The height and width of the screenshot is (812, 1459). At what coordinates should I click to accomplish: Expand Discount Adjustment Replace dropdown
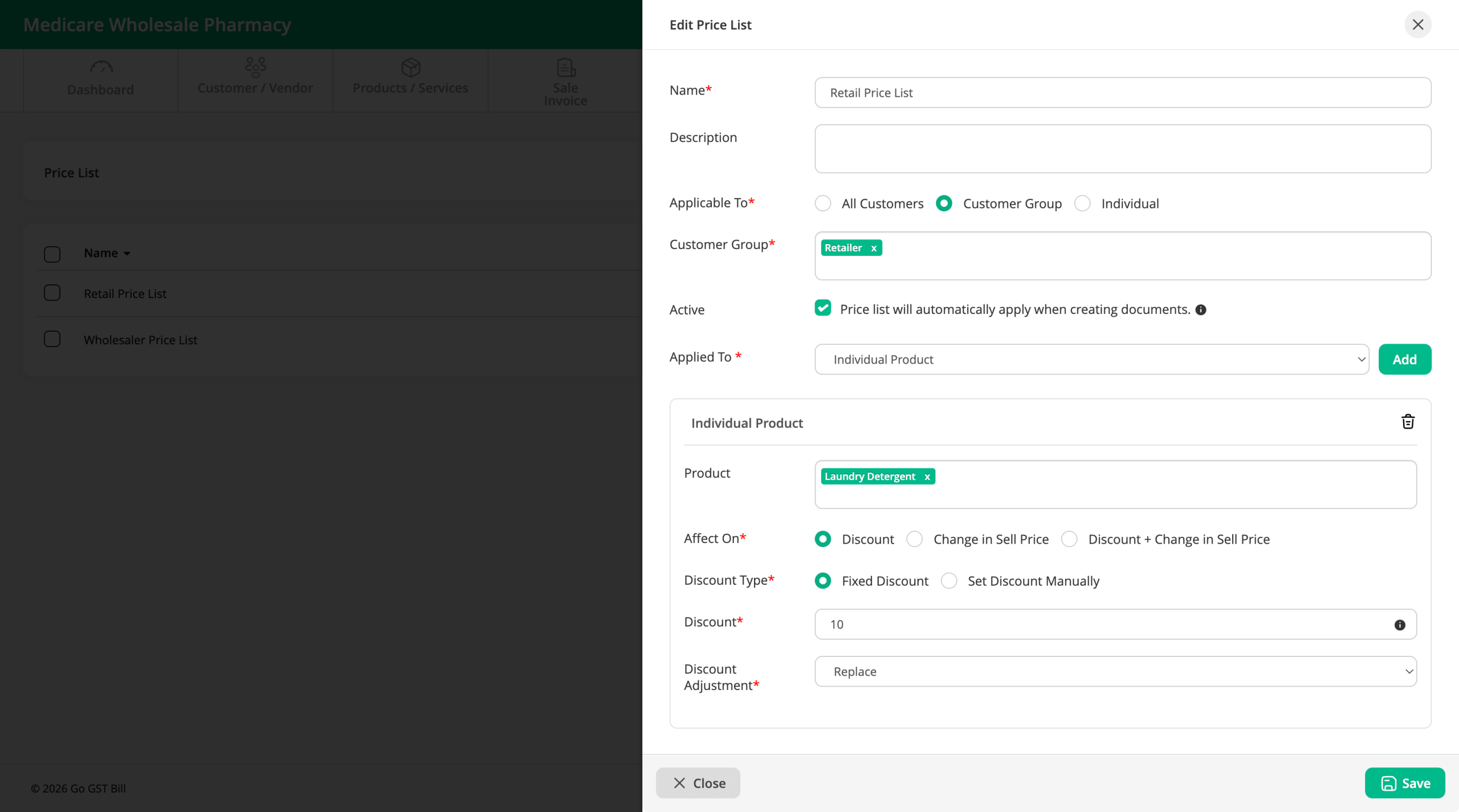click(1115, 671)
